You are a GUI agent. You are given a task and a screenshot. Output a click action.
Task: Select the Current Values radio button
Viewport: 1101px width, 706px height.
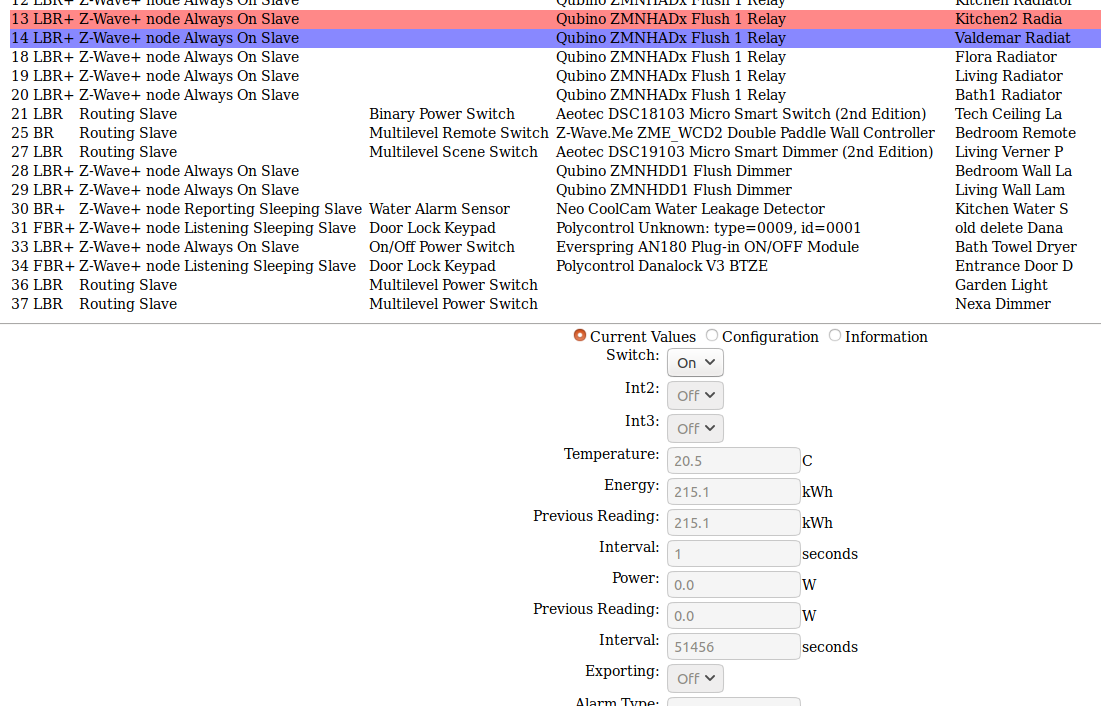pos(580,336)
